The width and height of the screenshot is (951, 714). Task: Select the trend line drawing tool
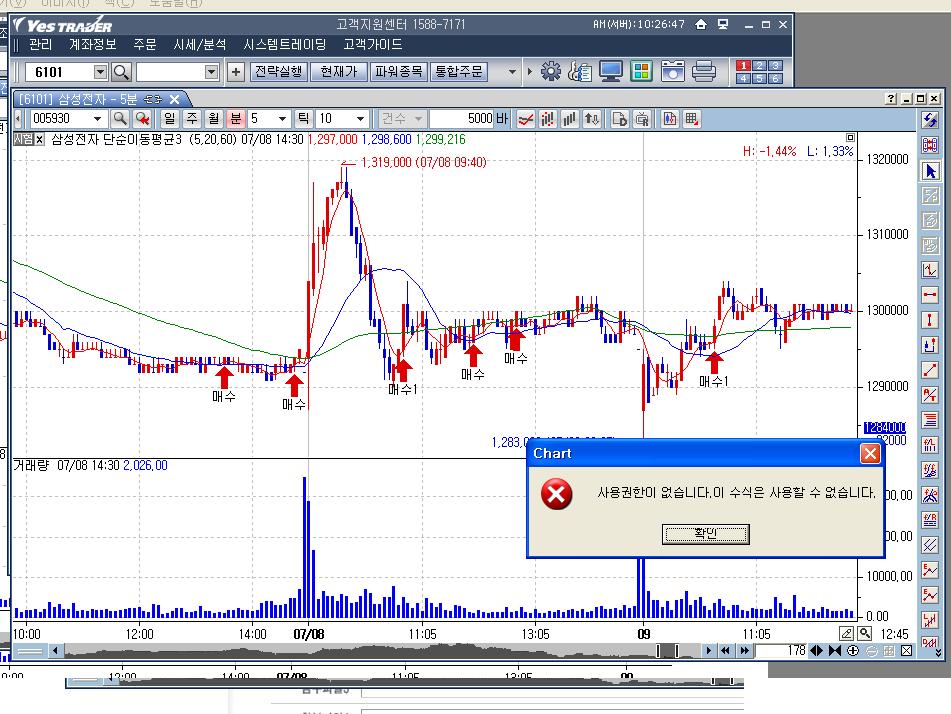[931, 370]
